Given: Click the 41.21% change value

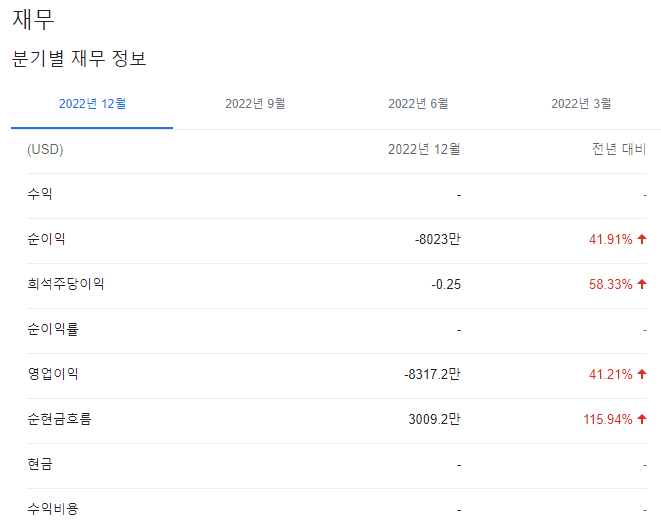Looking at the screenshot, I should [610, 374].
